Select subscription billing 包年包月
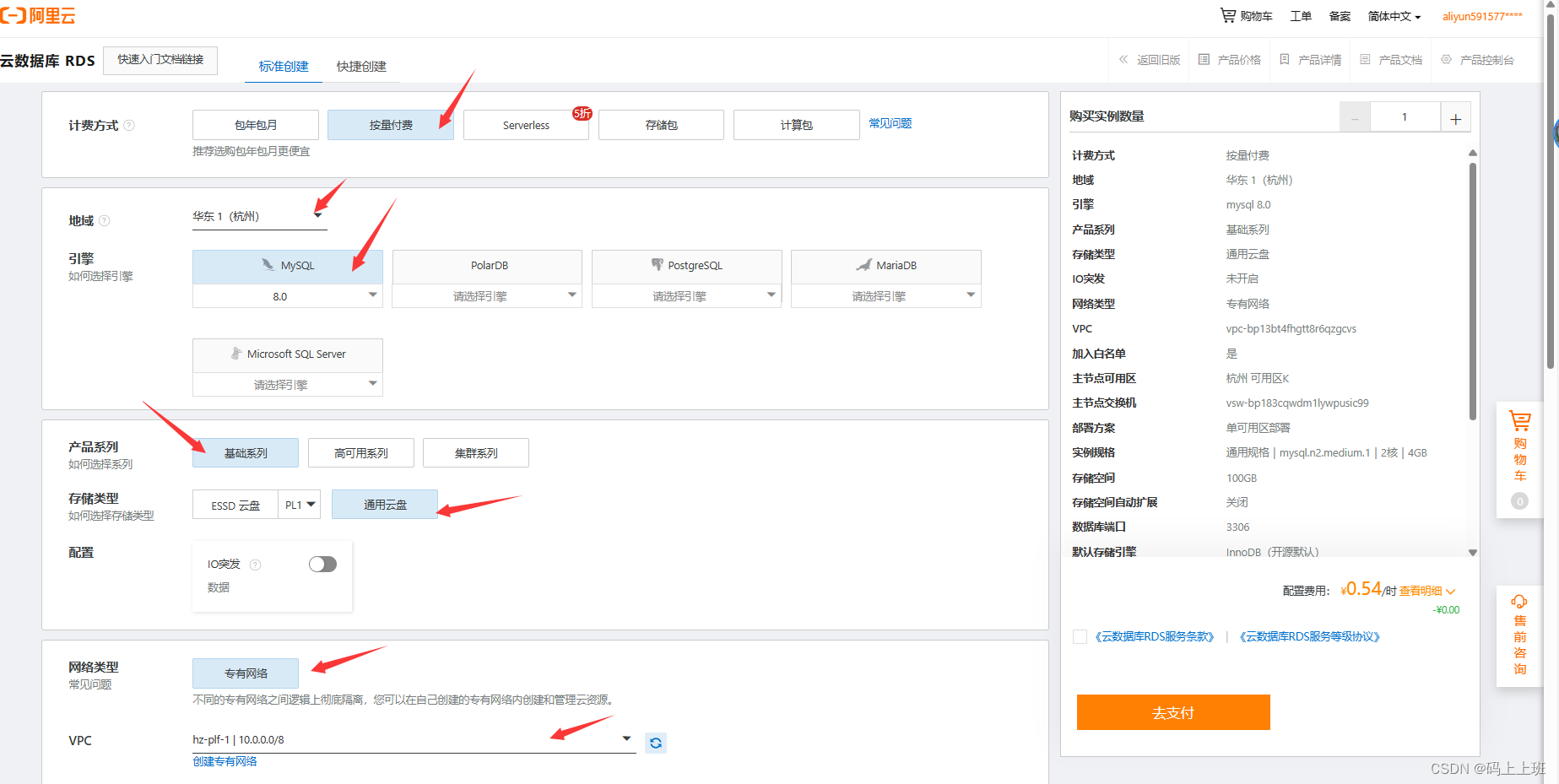Screen dimensions: 1559x784 coord(256,125)
